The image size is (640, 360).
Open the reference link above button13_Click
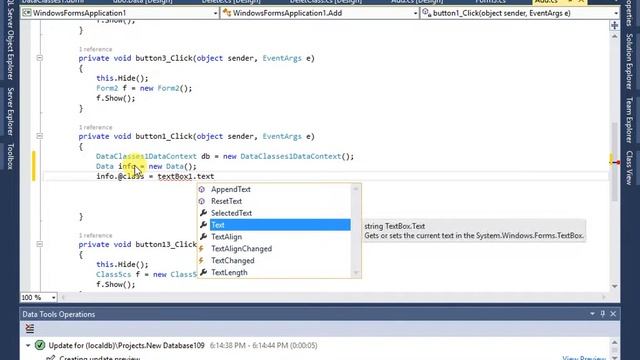coord(95,236)
